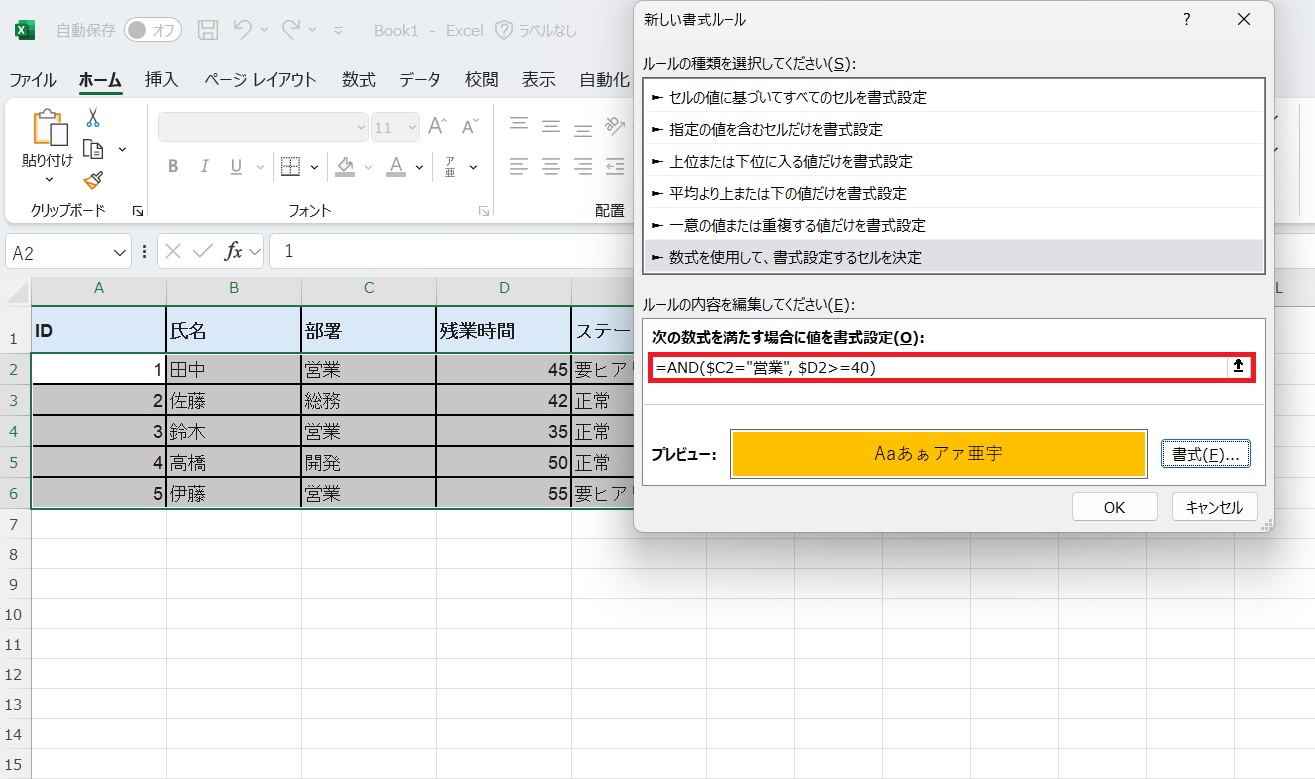The image size is (1315, 779).
Task: Open the データ ribbon tab
Action: (x=419, y=80)
